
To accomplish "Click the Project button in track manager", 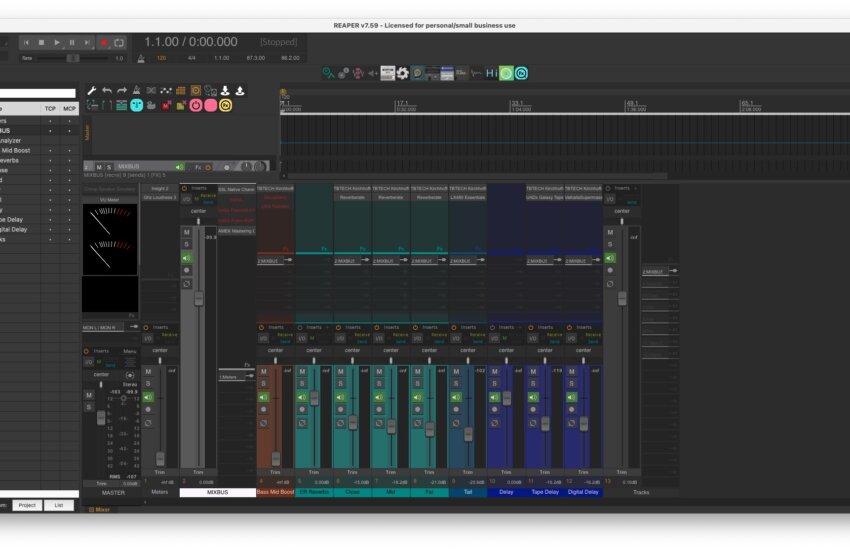I will click(27, 505).
